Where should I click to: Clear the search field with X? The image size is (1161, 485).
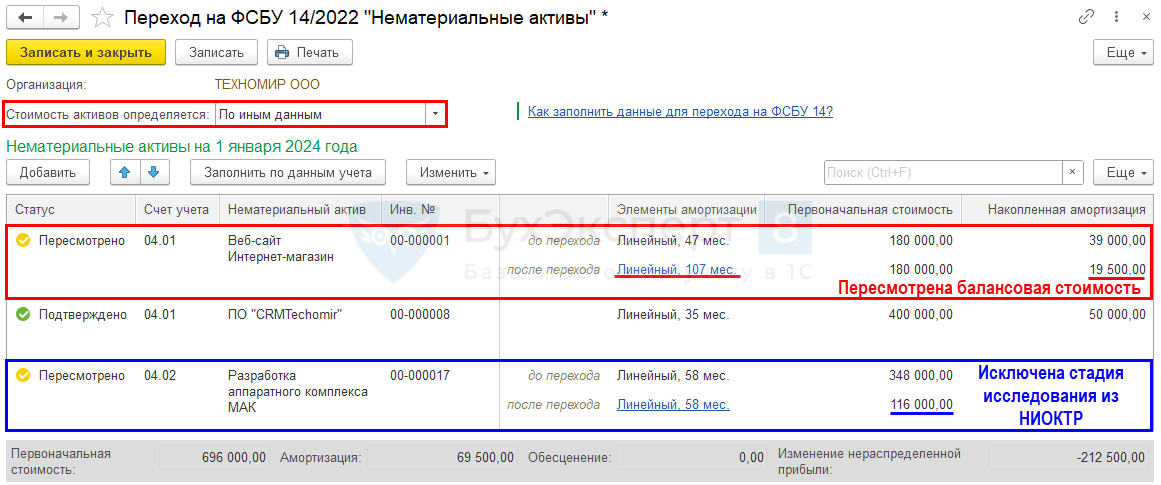(x=1073, y=172)
